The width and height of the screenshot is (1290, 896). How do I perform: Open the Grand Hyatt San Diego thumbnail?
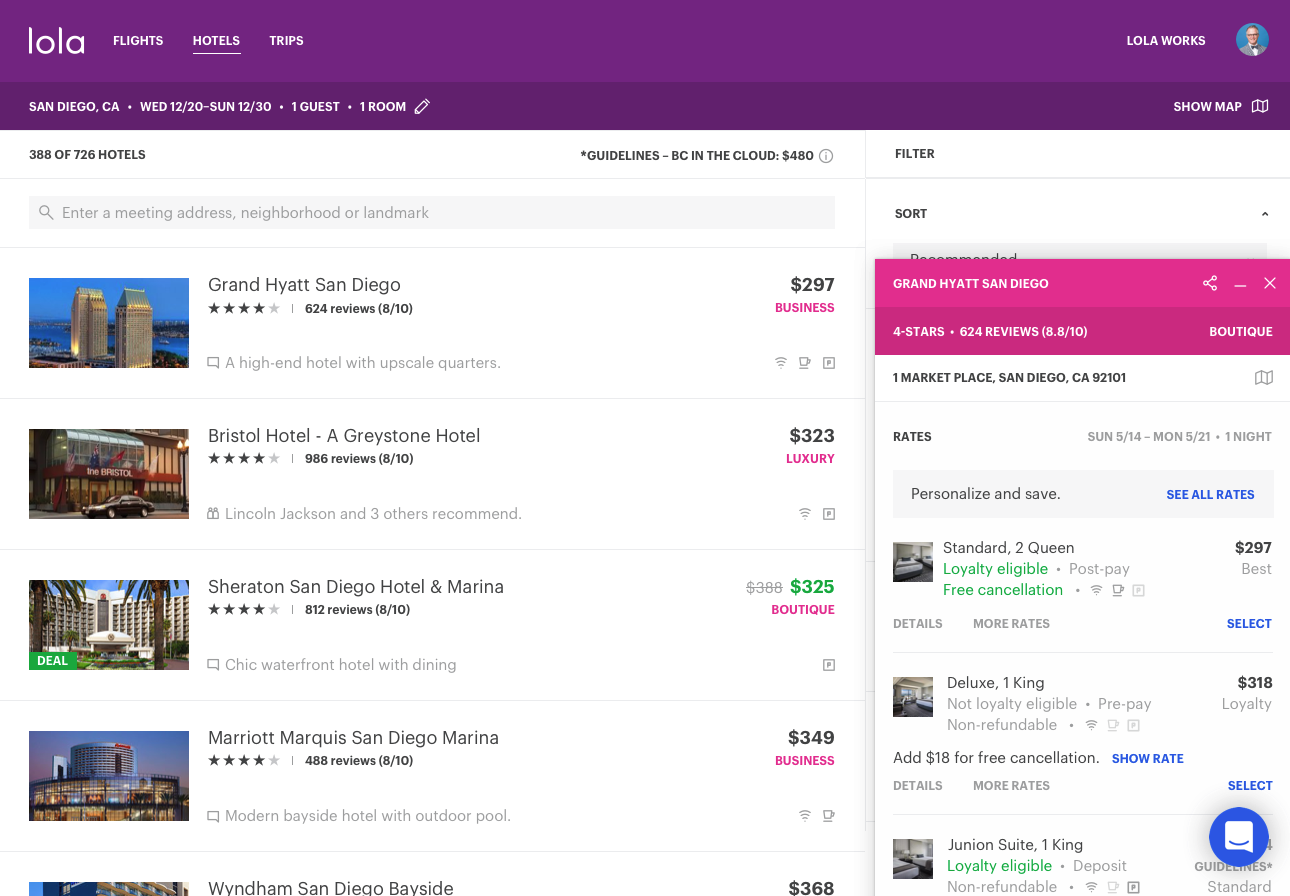[109, 323]
